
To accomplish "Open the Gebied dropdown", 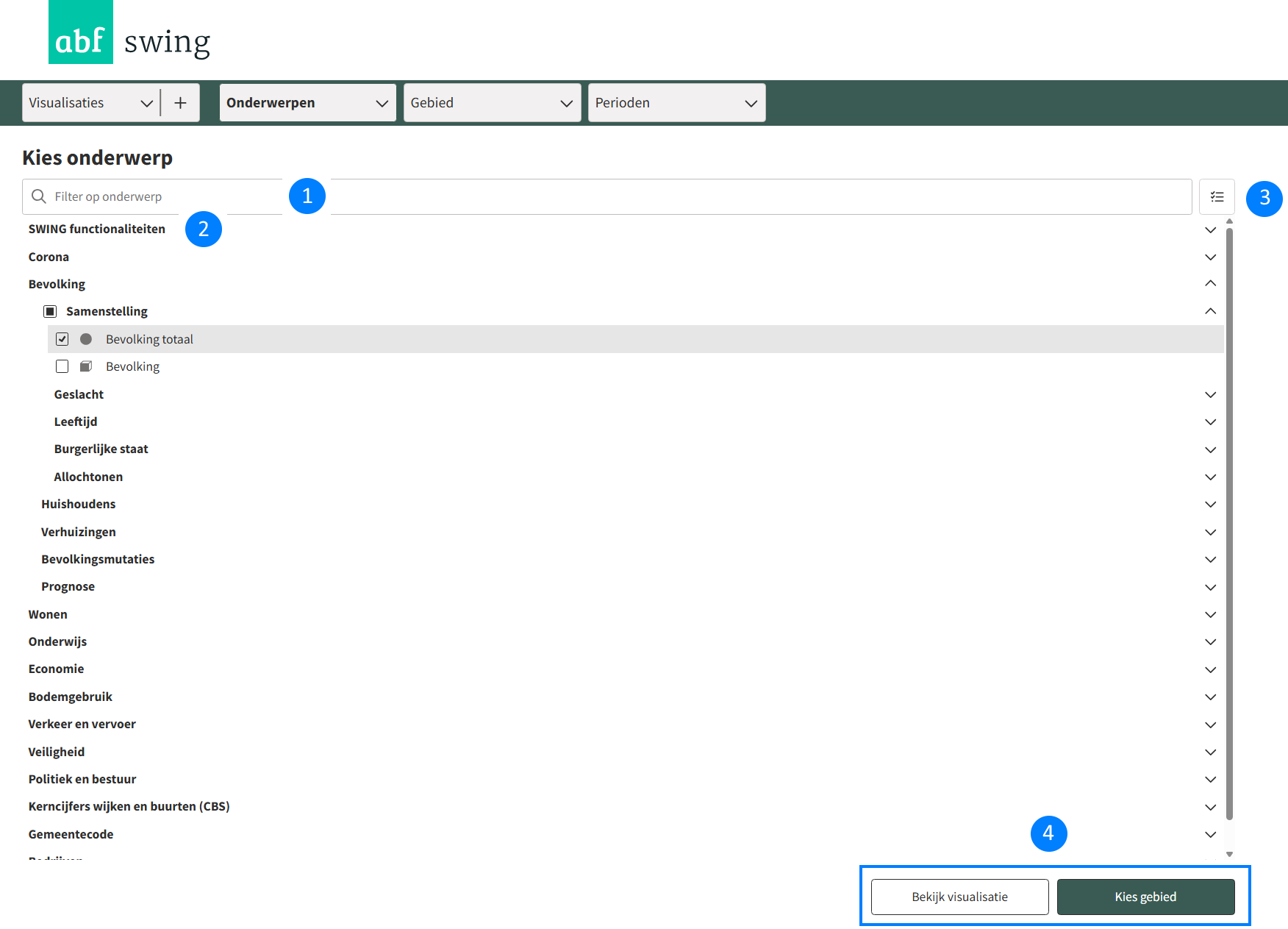I will pyautogui.click(x=492, y=103).
